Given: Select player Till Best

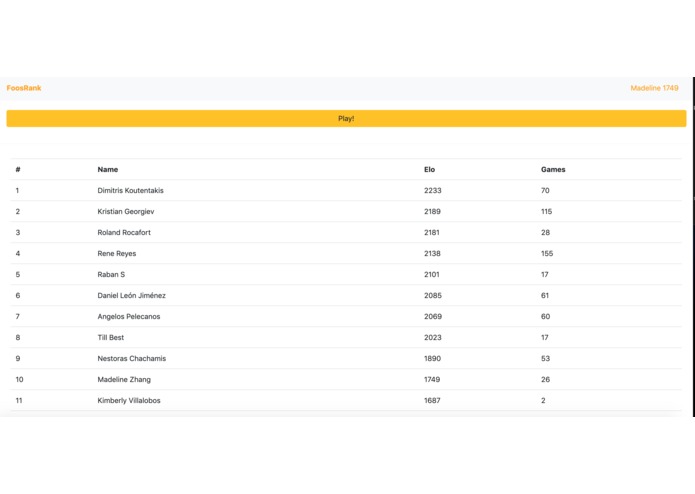Looking at the screenshot, I should pyautogui.click(x=111, y=337).
